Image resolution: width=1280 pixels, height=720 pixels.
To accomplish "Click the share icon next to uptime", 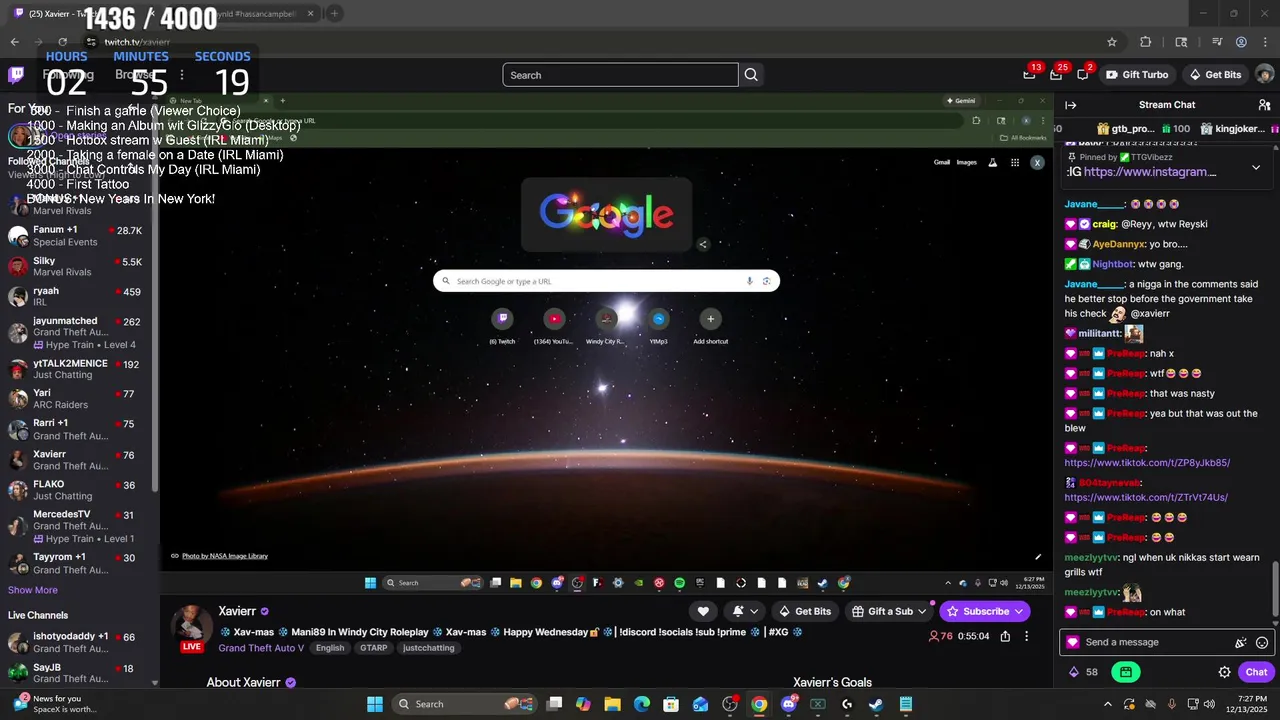I will coord(1005,636).
